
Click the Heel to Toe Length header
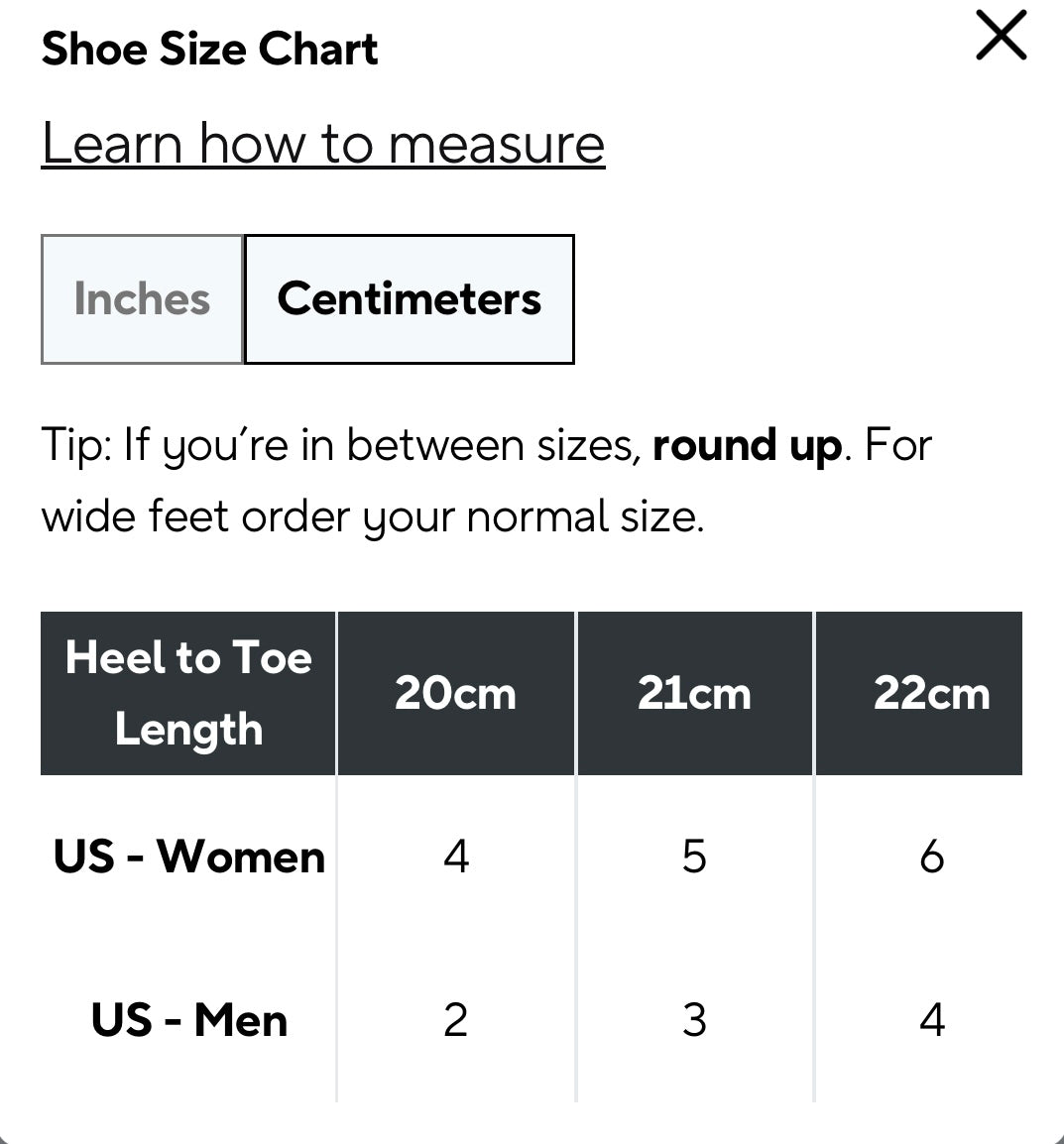click(x=188, y=693)
